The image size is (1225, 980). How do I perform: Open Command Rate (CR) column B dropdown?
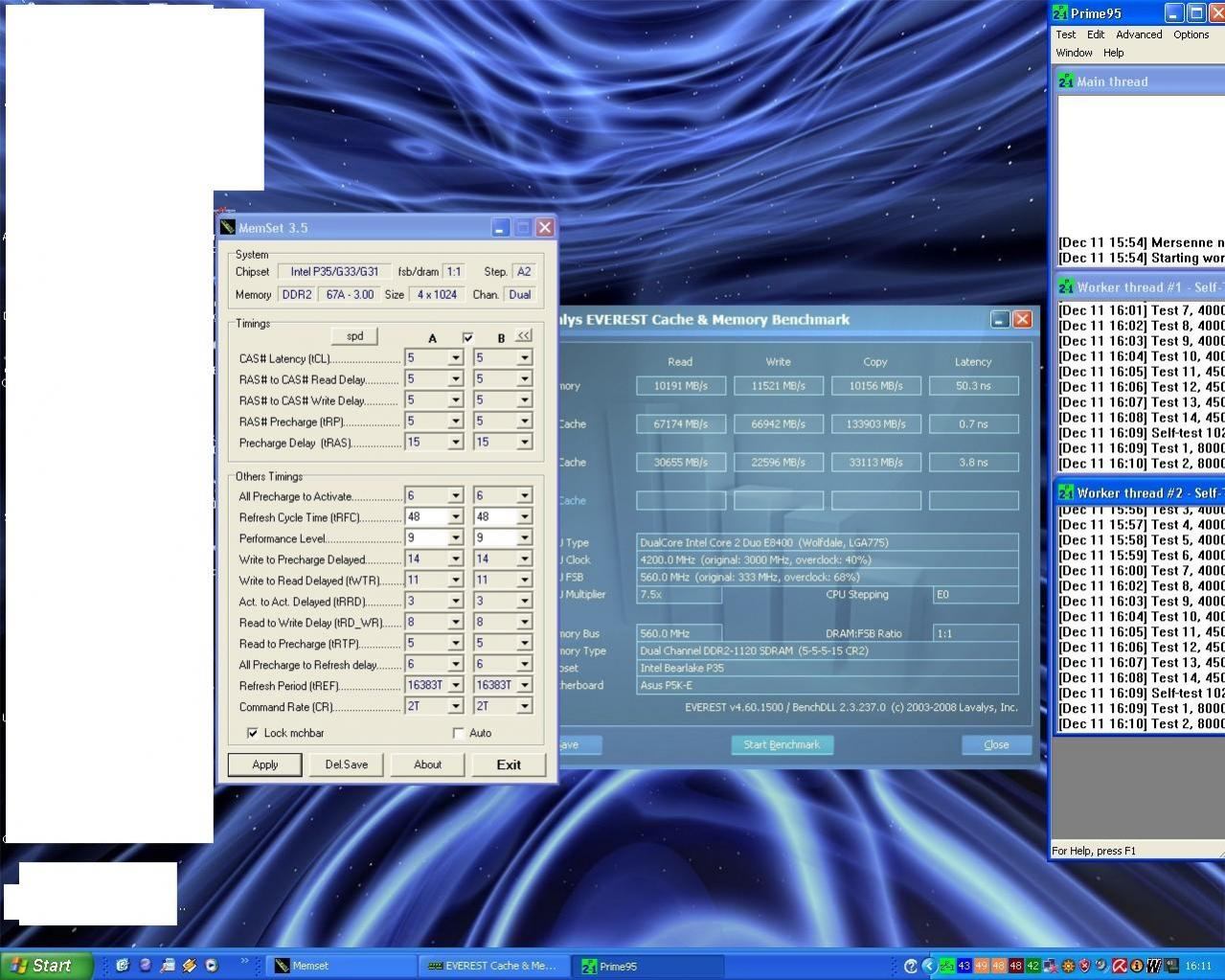524,707
